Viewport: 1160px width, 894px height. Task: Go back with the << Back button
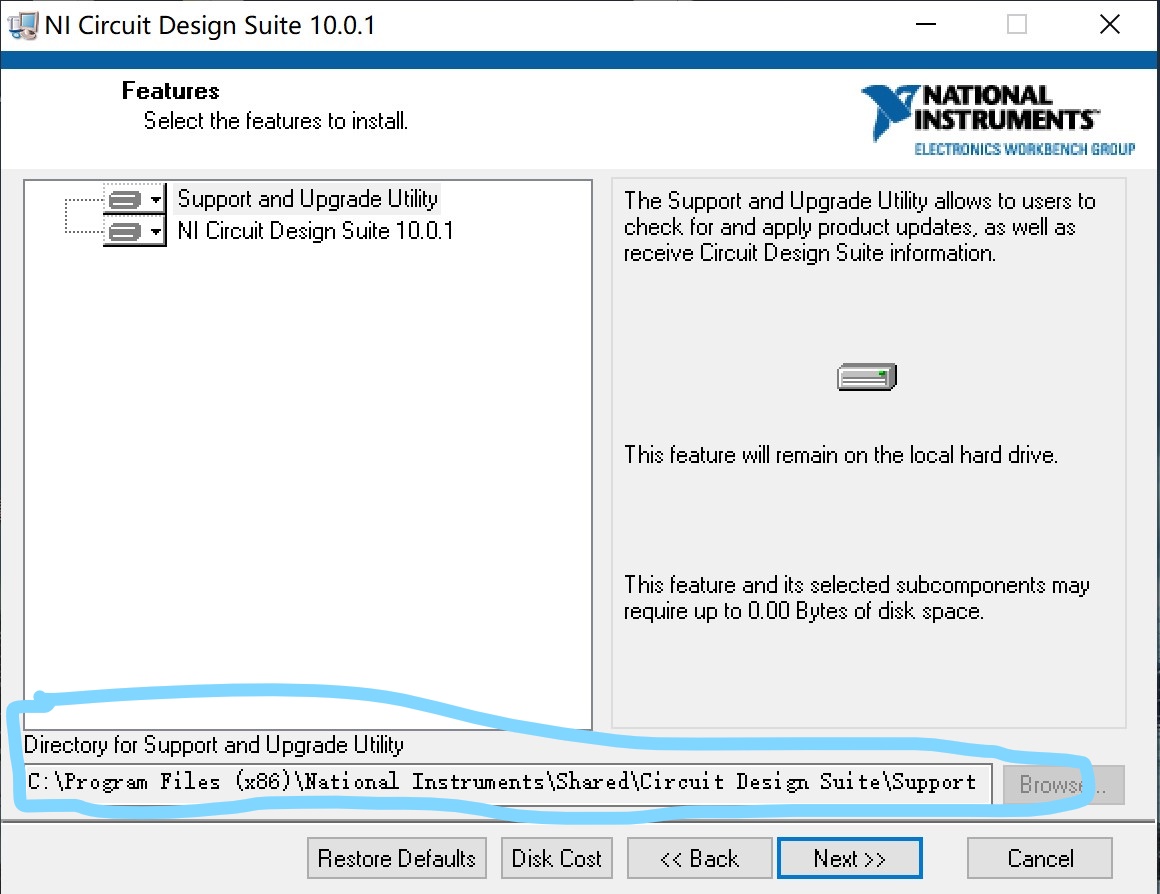click(x=699, y=858)
